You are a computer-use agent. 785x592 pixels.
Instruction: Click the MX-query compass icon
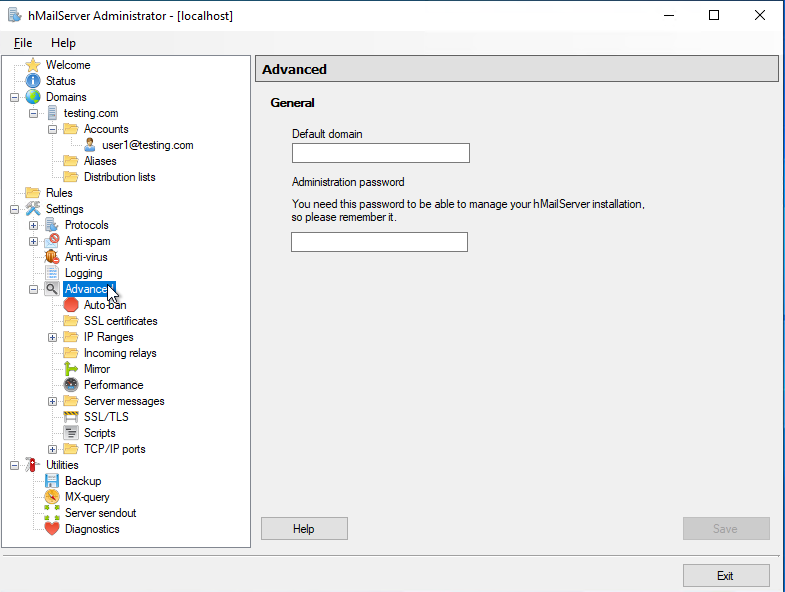52,497
